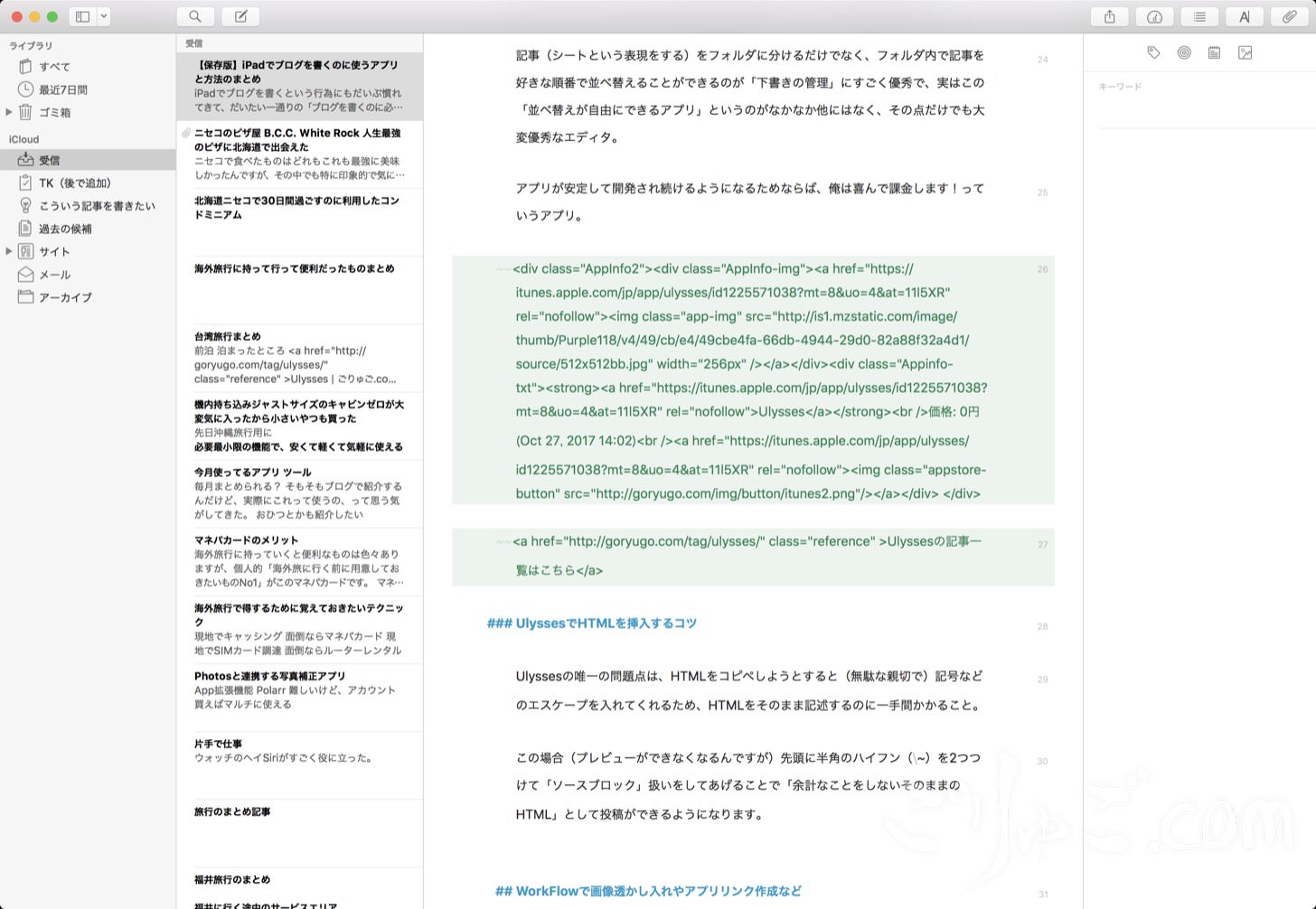Open the 最近7日間 library filter
Viewport: 1316px width, 909px height.
(x=62, y=89)
